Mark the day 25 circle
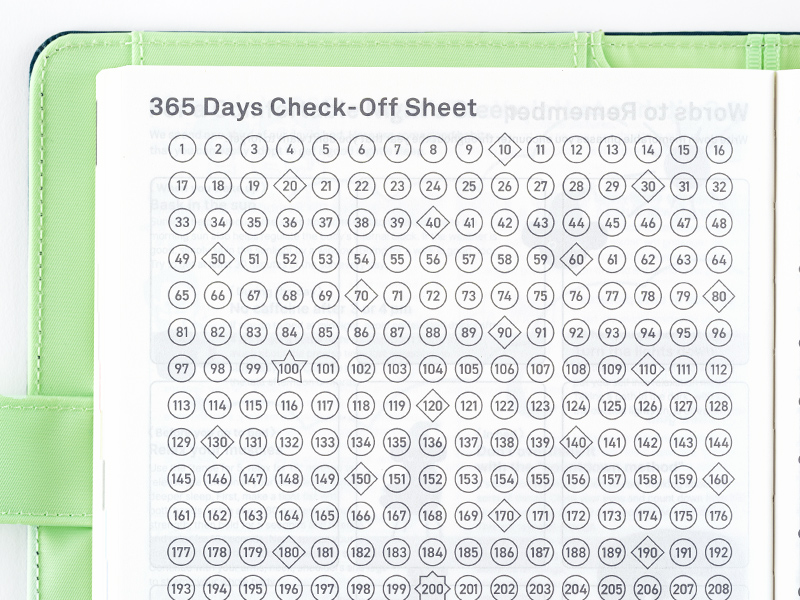This screenshot has height=600, width=800. pyautogui.click(x=469, y=186)
